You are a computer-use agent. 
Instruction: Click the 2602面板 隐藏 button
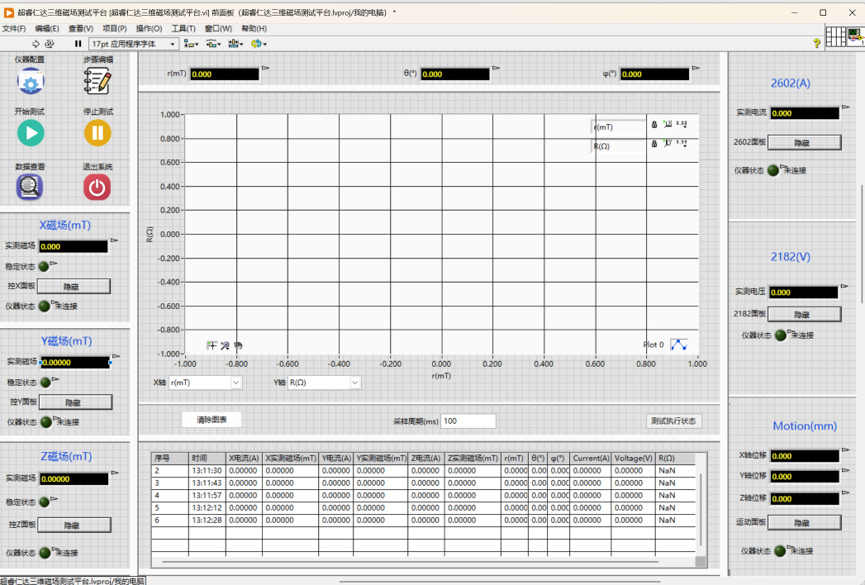pos(803,143)
